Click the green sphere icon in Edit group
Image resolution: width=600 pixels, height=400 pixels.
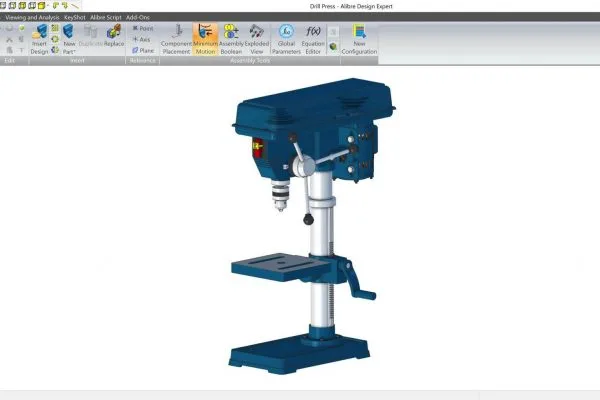22,28
